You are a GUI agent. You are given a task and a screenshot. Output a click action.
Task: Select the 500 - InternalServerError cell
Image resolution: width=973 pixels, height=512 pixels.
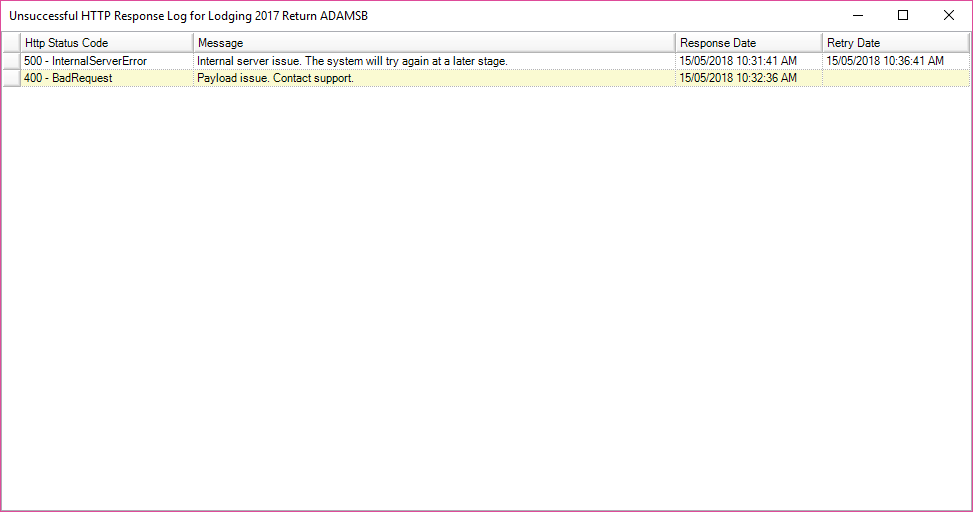(x=107, y=61)
